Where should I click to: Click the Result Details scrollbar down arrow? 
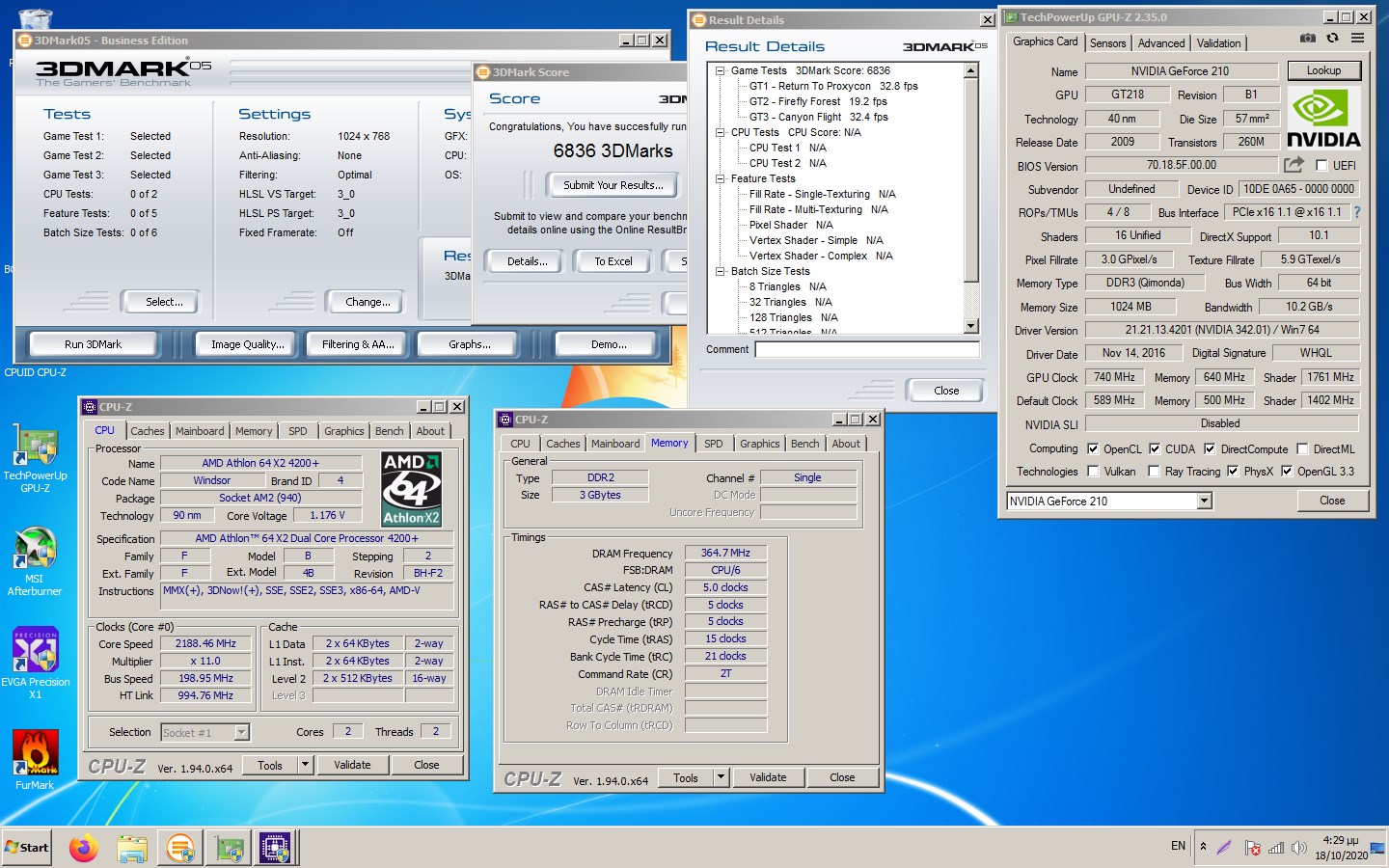click(971, 326)
